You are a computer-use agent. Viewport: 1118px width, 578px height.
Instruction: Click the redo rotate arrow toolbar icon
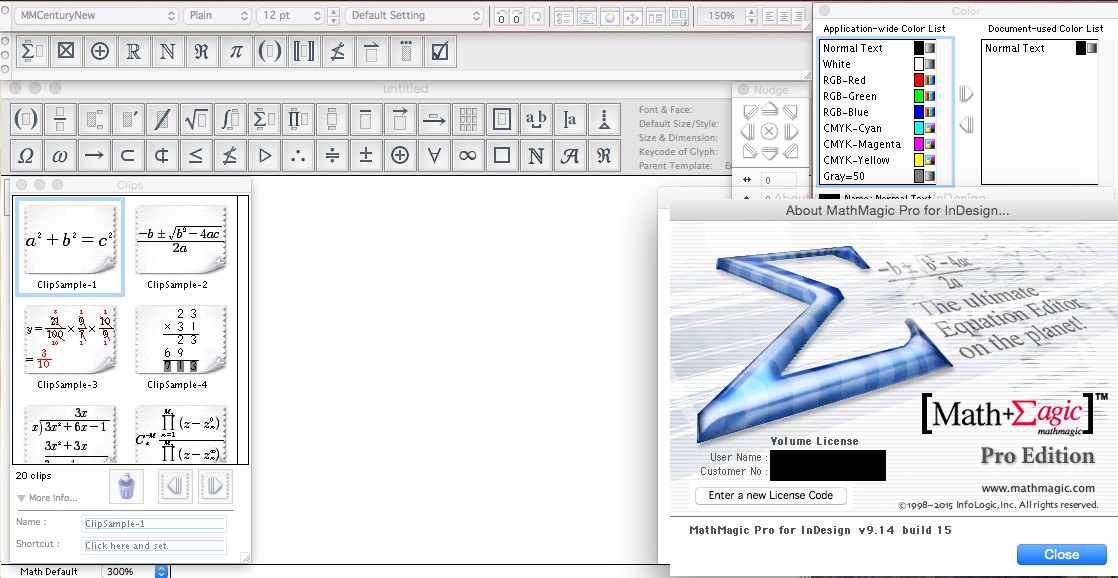536,16
